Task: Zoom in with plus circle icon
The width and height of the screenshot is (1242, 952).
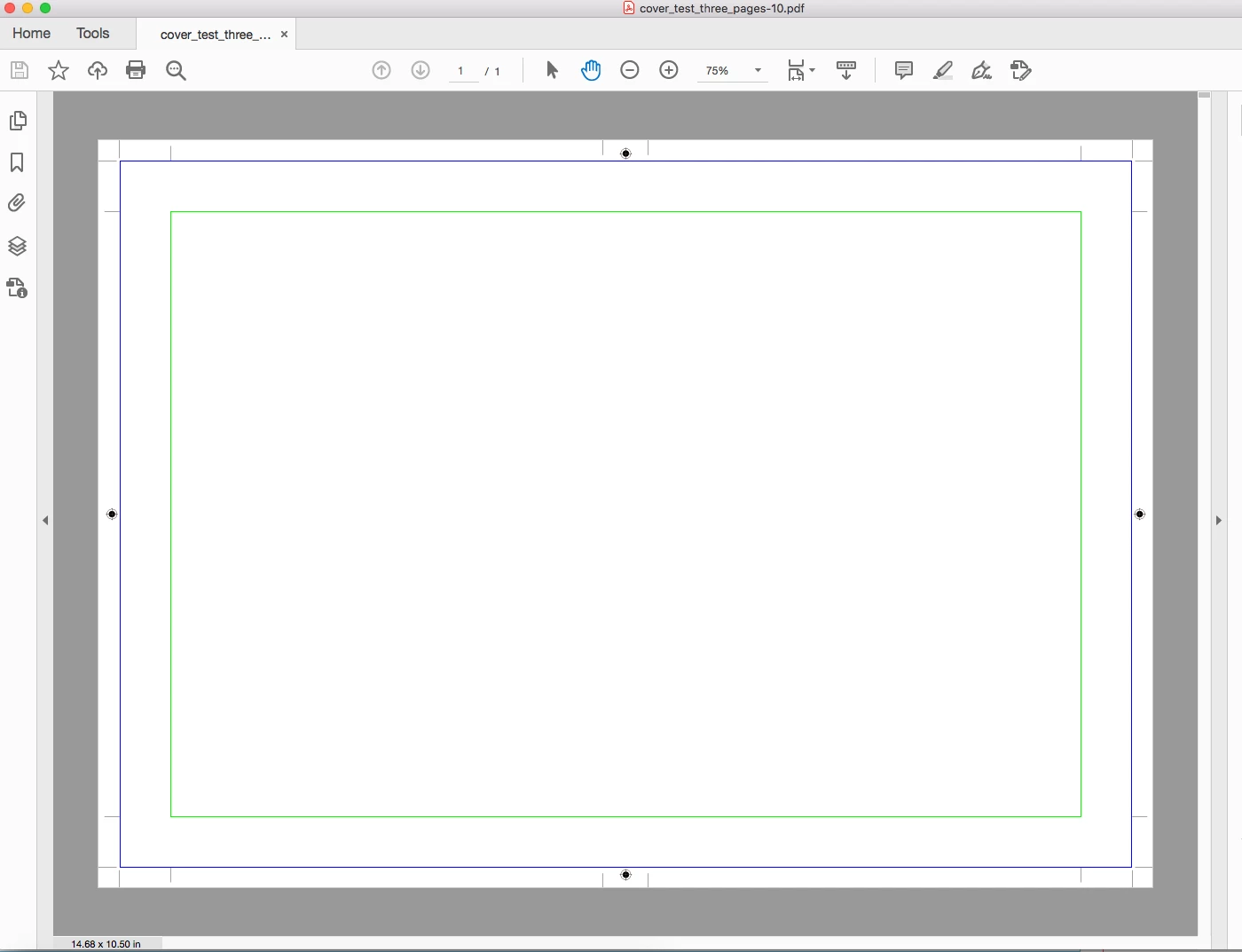Action: [x=669, y=70]
